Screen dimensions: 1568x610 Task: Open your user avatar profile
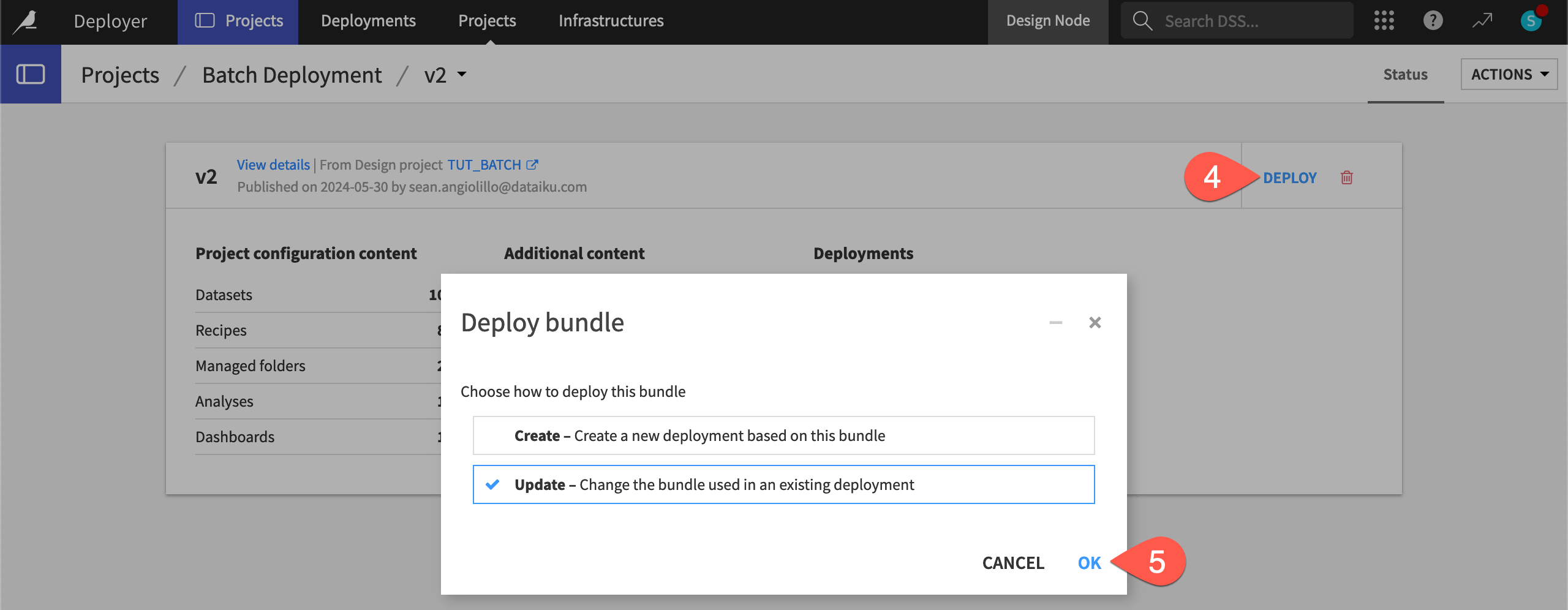coord(1531,20)
